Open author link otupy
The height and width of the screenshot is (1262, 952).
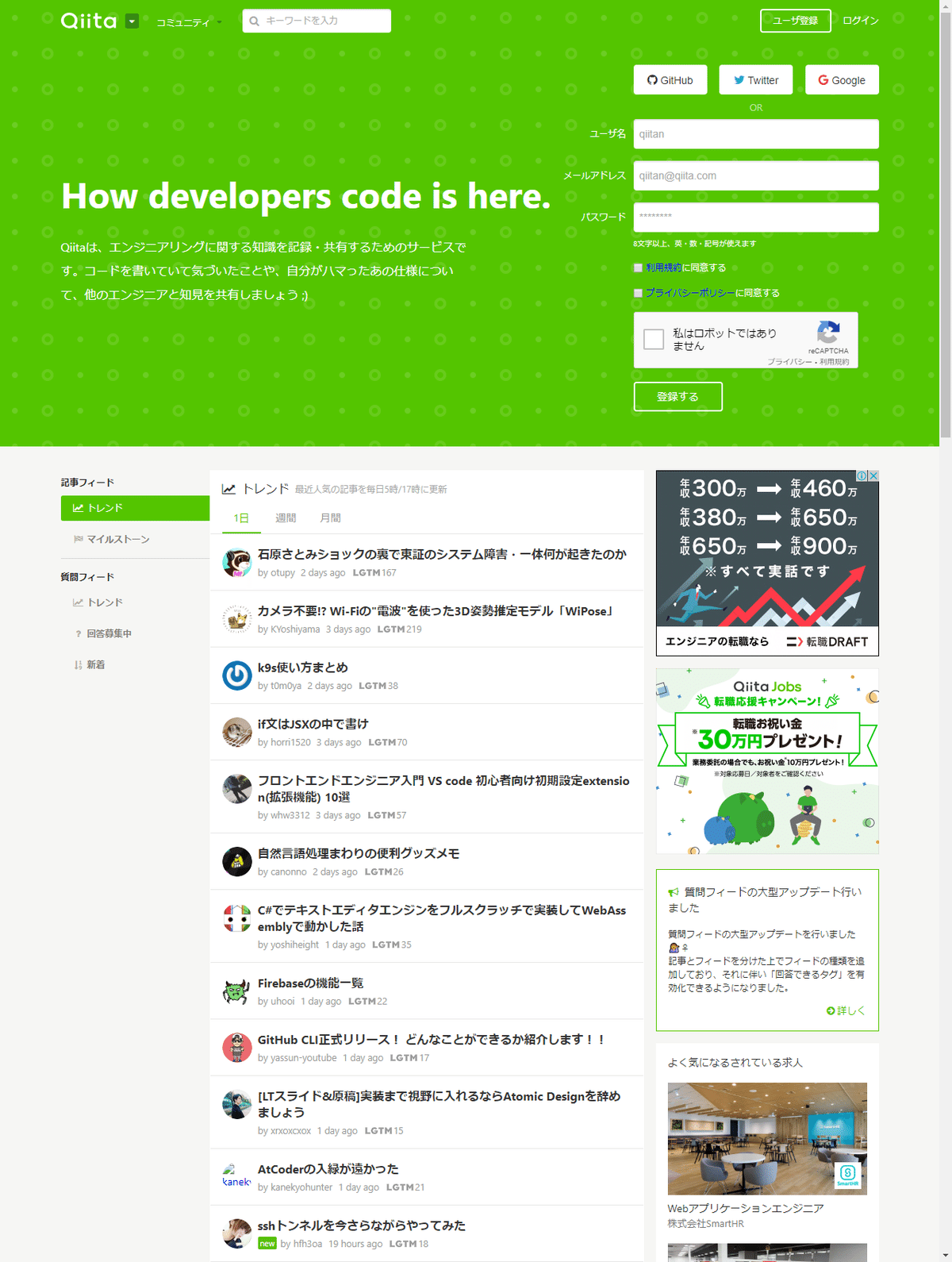[282, 573]
